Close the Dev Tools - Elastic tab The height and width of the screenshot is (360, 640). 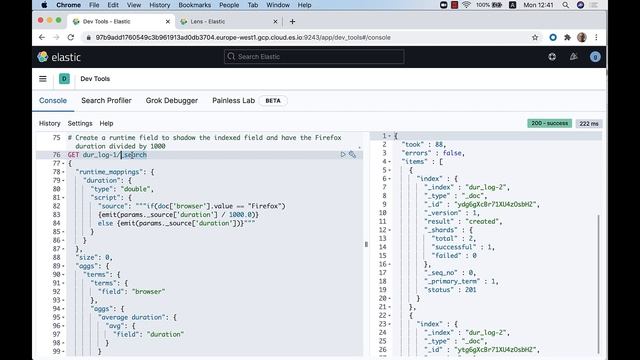tap(167, 21)
